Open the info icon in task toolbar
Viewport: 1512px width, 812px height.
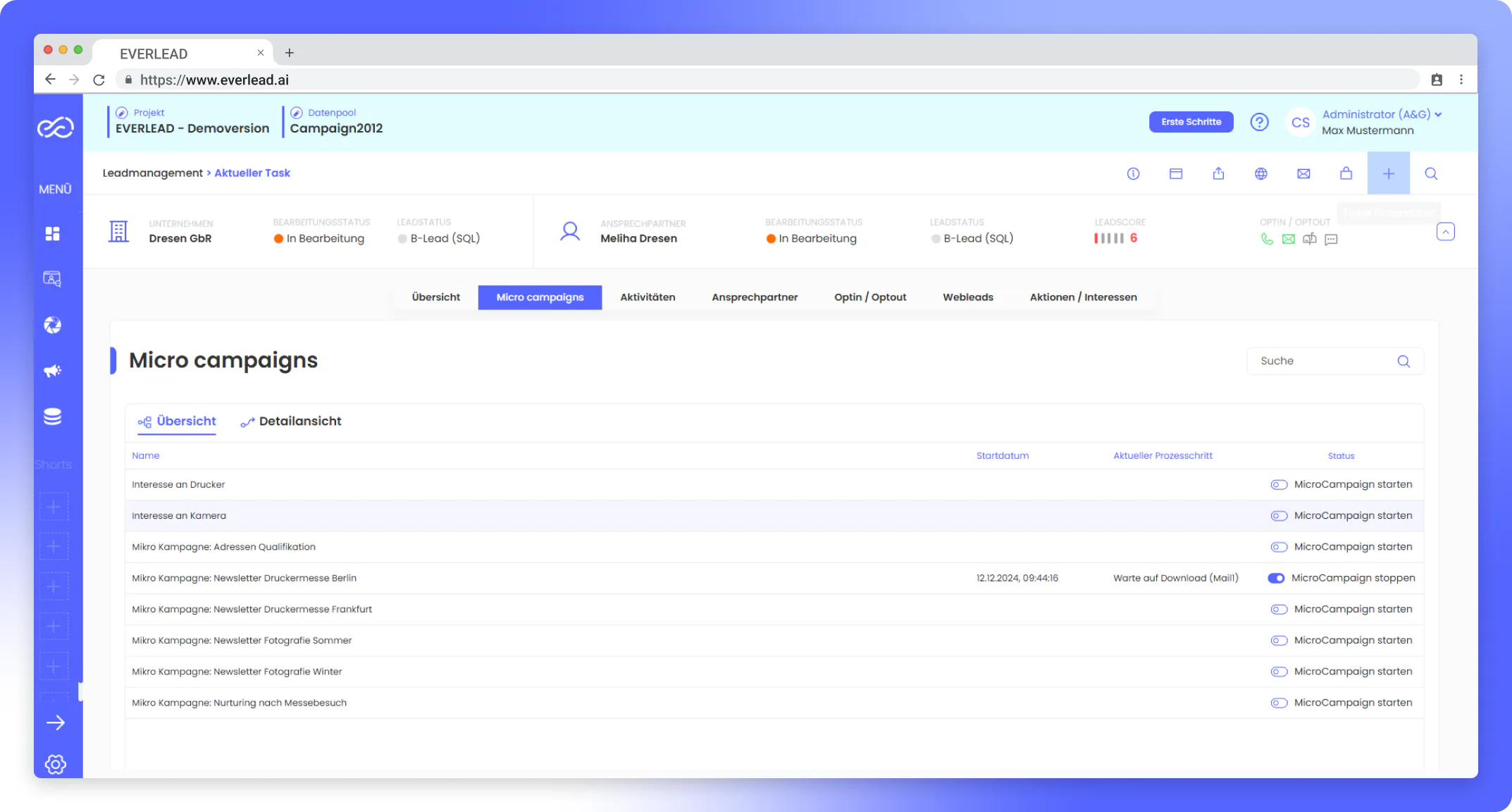(x=1133, y=173)
